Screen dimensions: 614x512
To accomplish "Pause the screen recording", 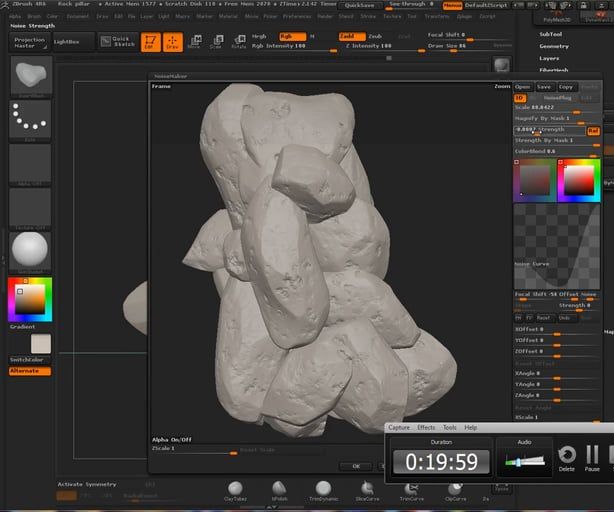I will (592, 459).
